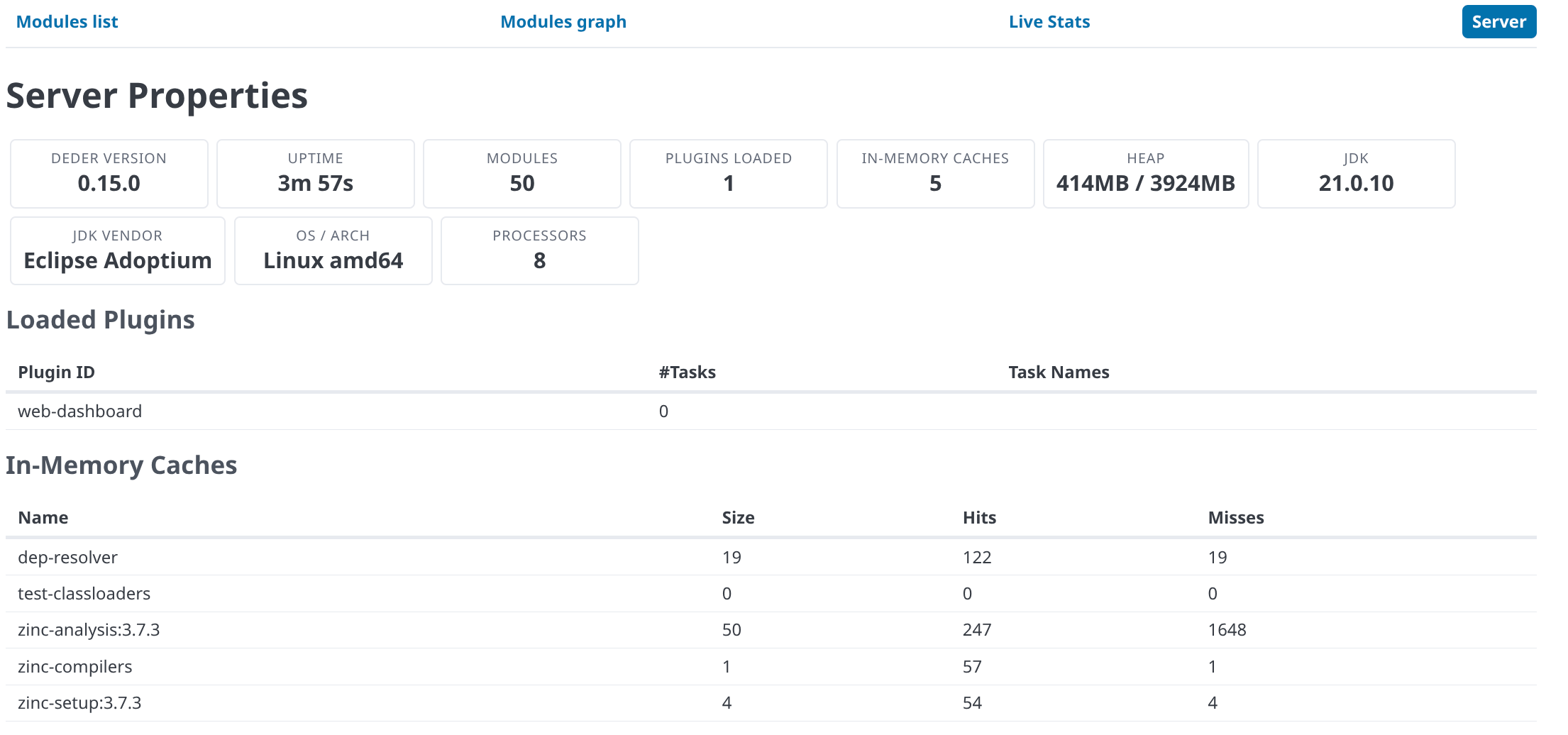Click the Processors 8 card

tap(540, 251)
